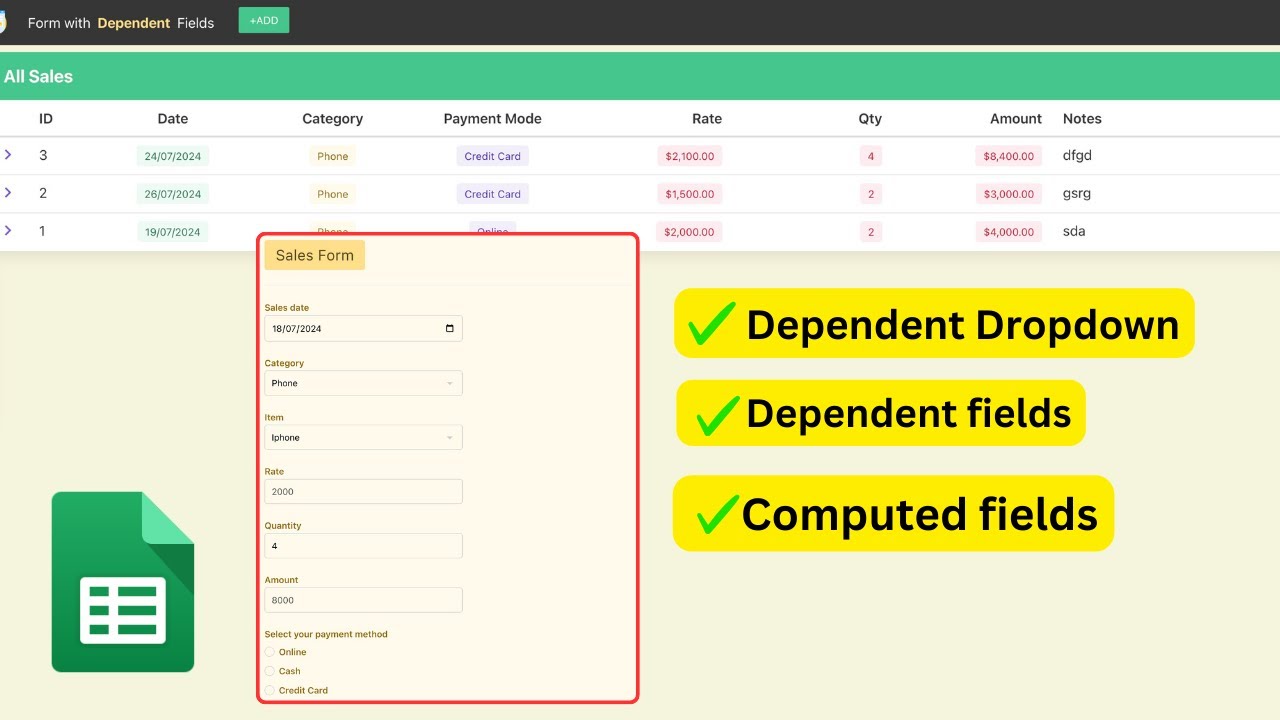The width and height of the screenshot is (1280, 720).
Task: Click the quantity 4 cell in row 3
Action: [x=871, y=156]
